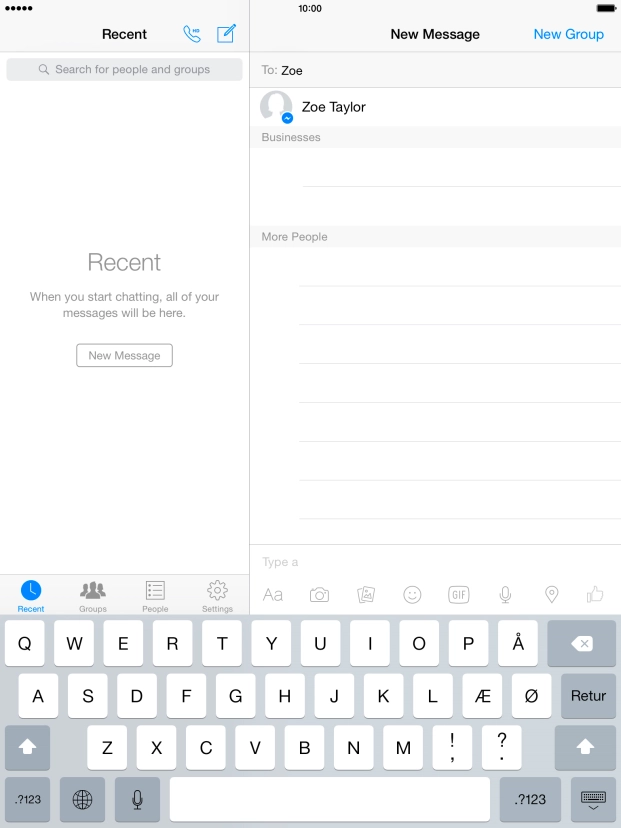Tap the New Message button under Recent
The image size is (621, 828).
[x=124, y=355]
